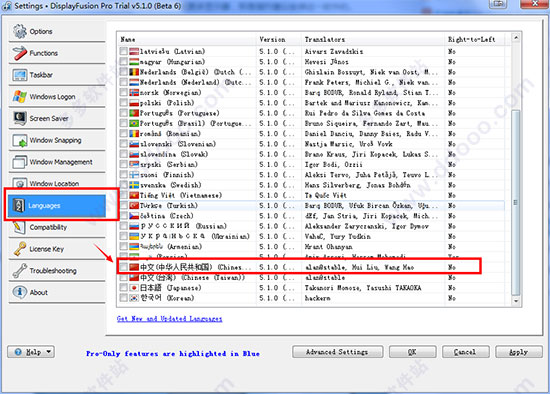Click the Advanced Settings button

pyautogui.click(x=337, y=352)
